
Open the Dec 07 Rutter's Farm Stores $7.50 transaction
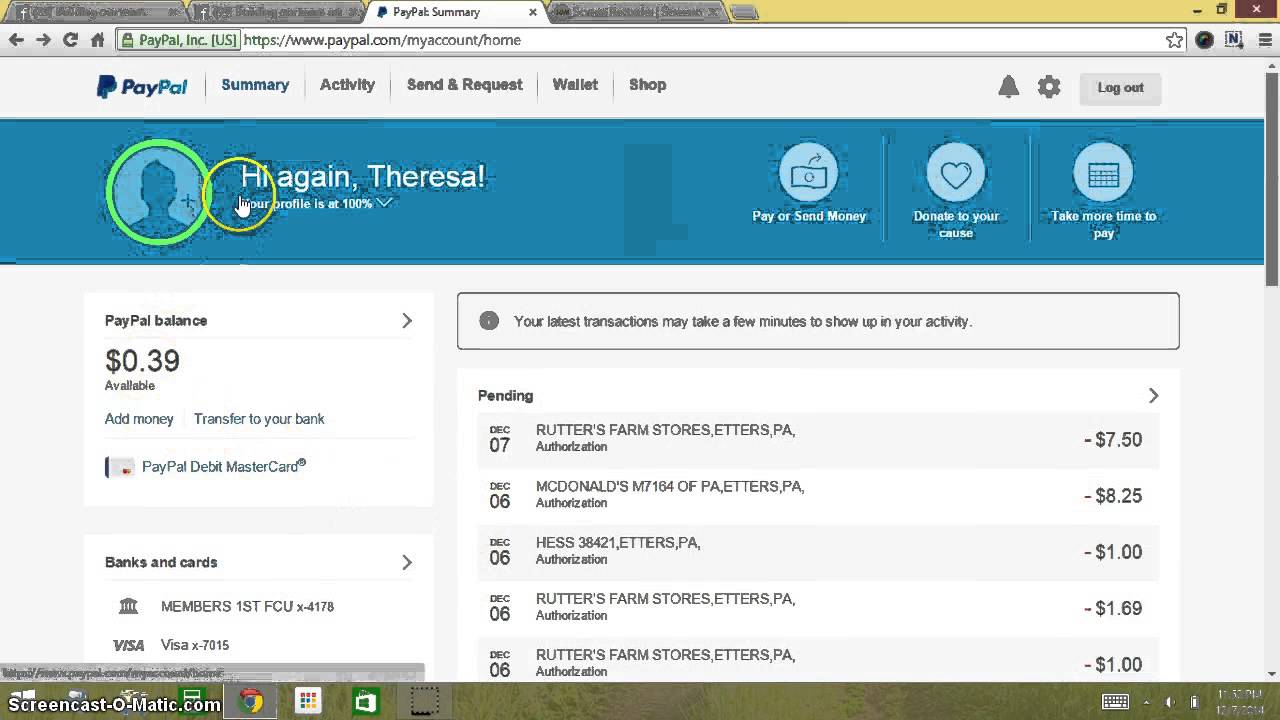pos(818,440)
